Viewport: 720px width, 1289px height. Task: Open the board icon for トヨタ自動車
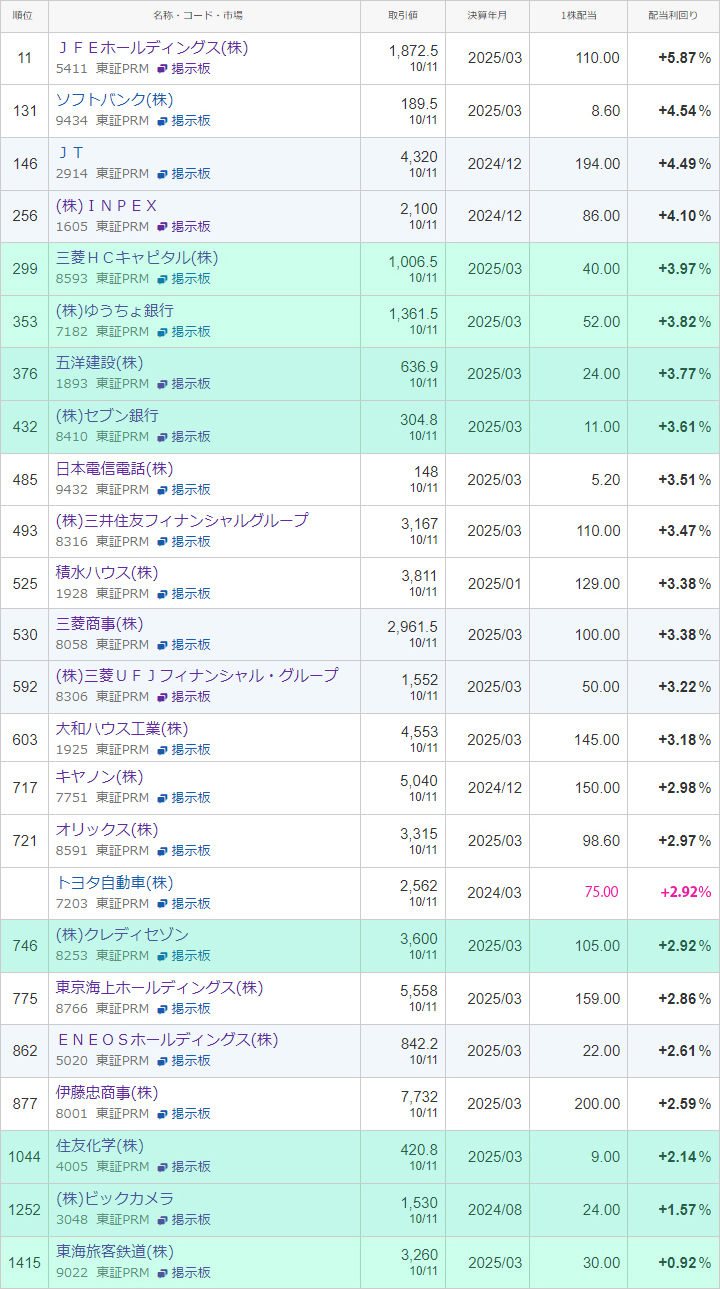pos(162,903)
